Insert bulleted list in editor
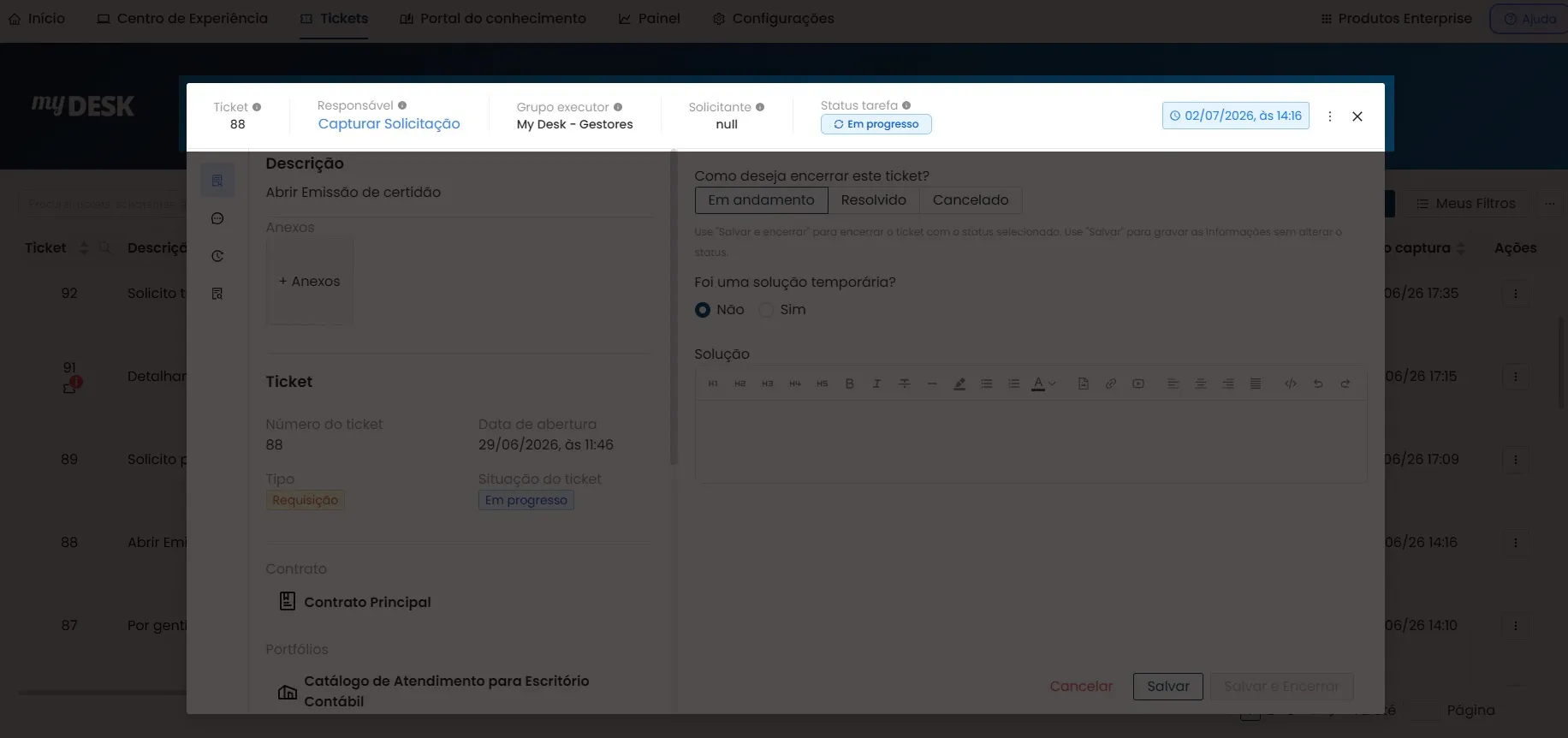 [987, 384]
